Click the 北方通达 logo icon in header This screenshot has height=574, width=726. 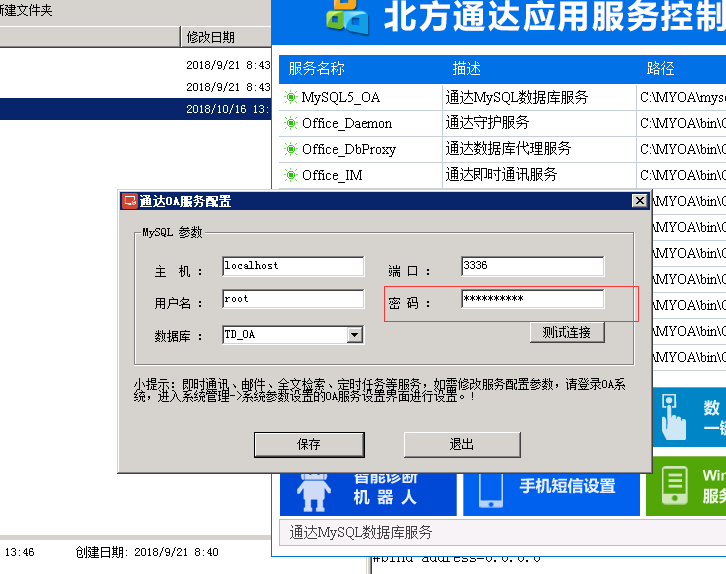(347, 17)
